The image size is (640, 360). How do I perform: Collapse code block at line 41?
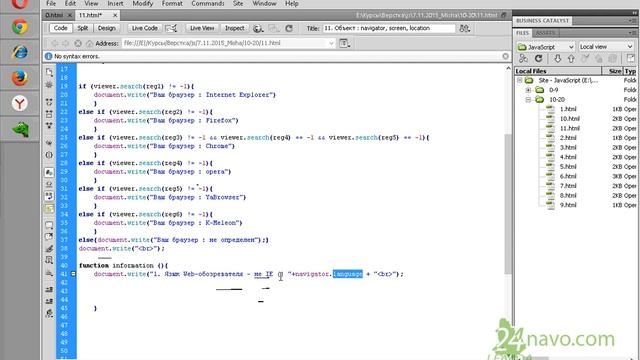(x=73, y=274)
